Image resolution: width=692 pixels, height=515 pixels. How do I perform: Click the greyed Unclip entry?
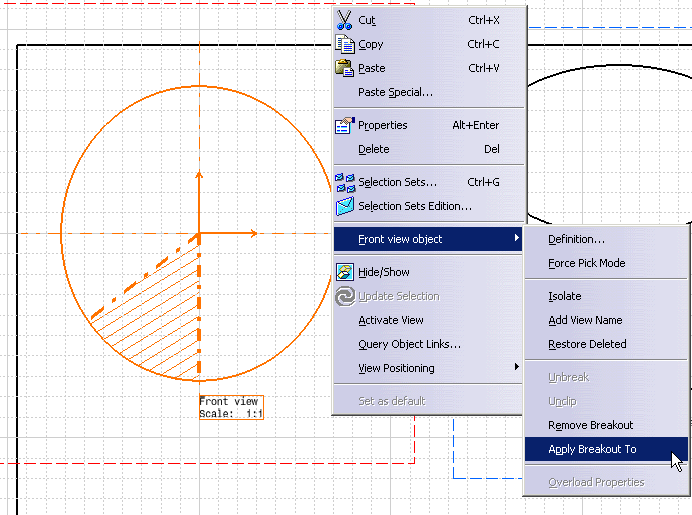coord(606,401)
